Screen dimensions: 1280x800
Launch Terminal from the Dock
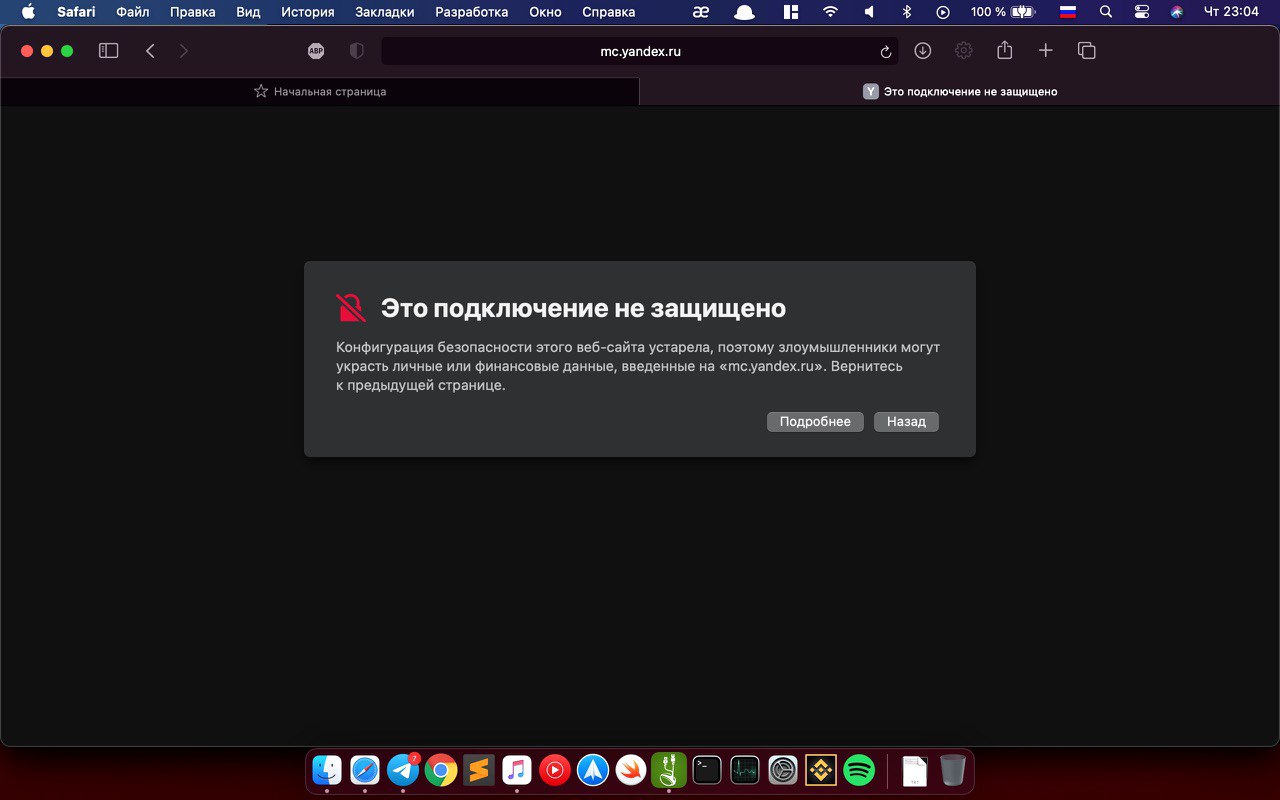(707, 770)
